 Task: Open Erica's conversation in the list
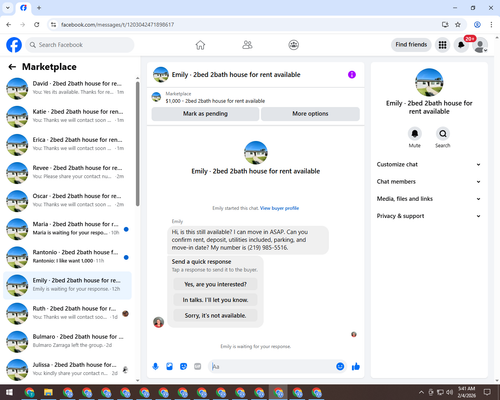click(x=67, y=145)
